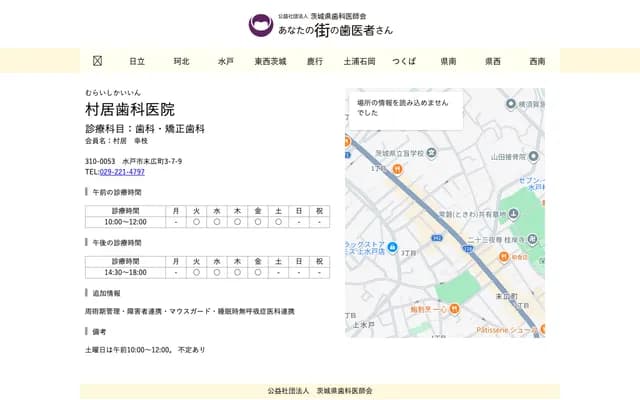Click the orange restaurant pin near 1丁目
Viewport: 640px width, 400px height.
(397, 168)
